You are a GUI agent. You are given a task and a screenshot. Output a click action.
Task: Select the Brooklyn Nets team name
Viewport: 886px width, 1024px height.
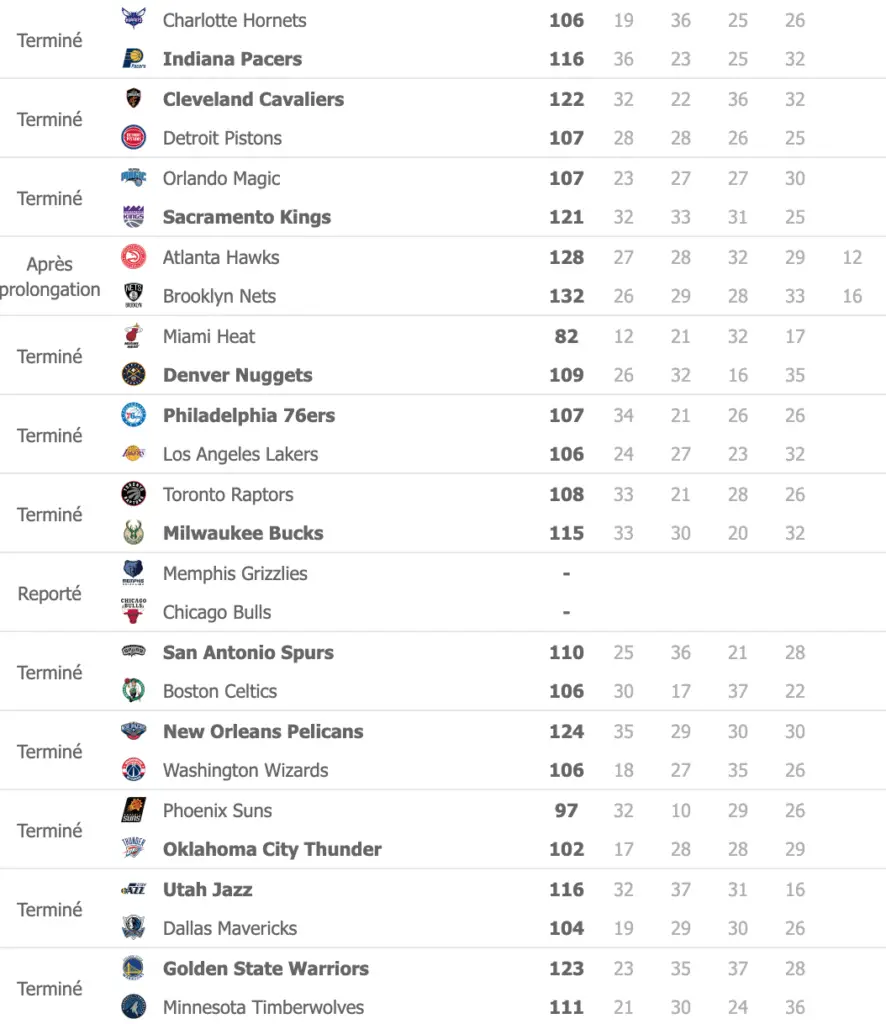click(x=219, y=296)
